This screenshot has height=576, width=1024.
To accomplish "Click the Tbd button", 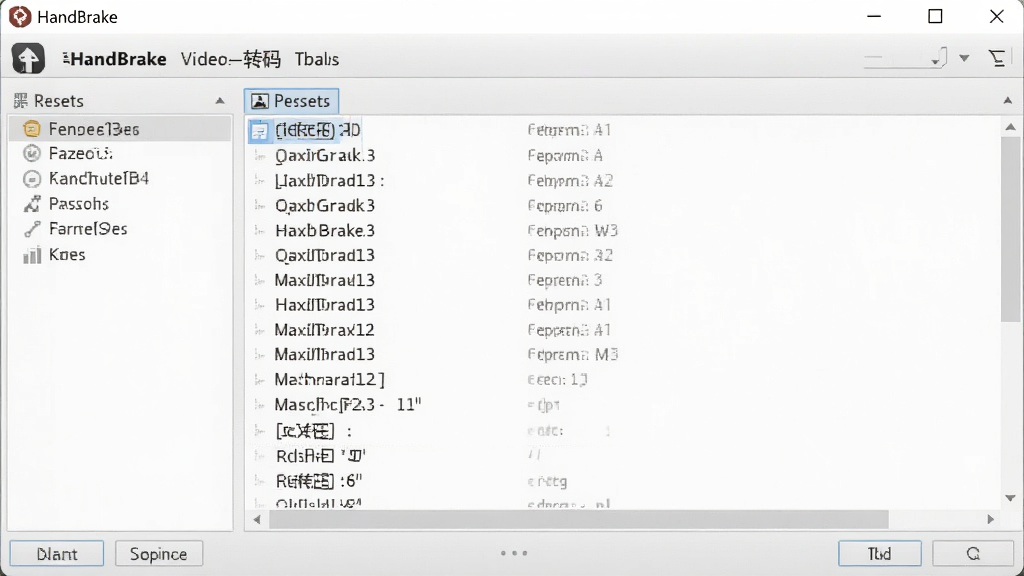I will click(x=880, y=554).
